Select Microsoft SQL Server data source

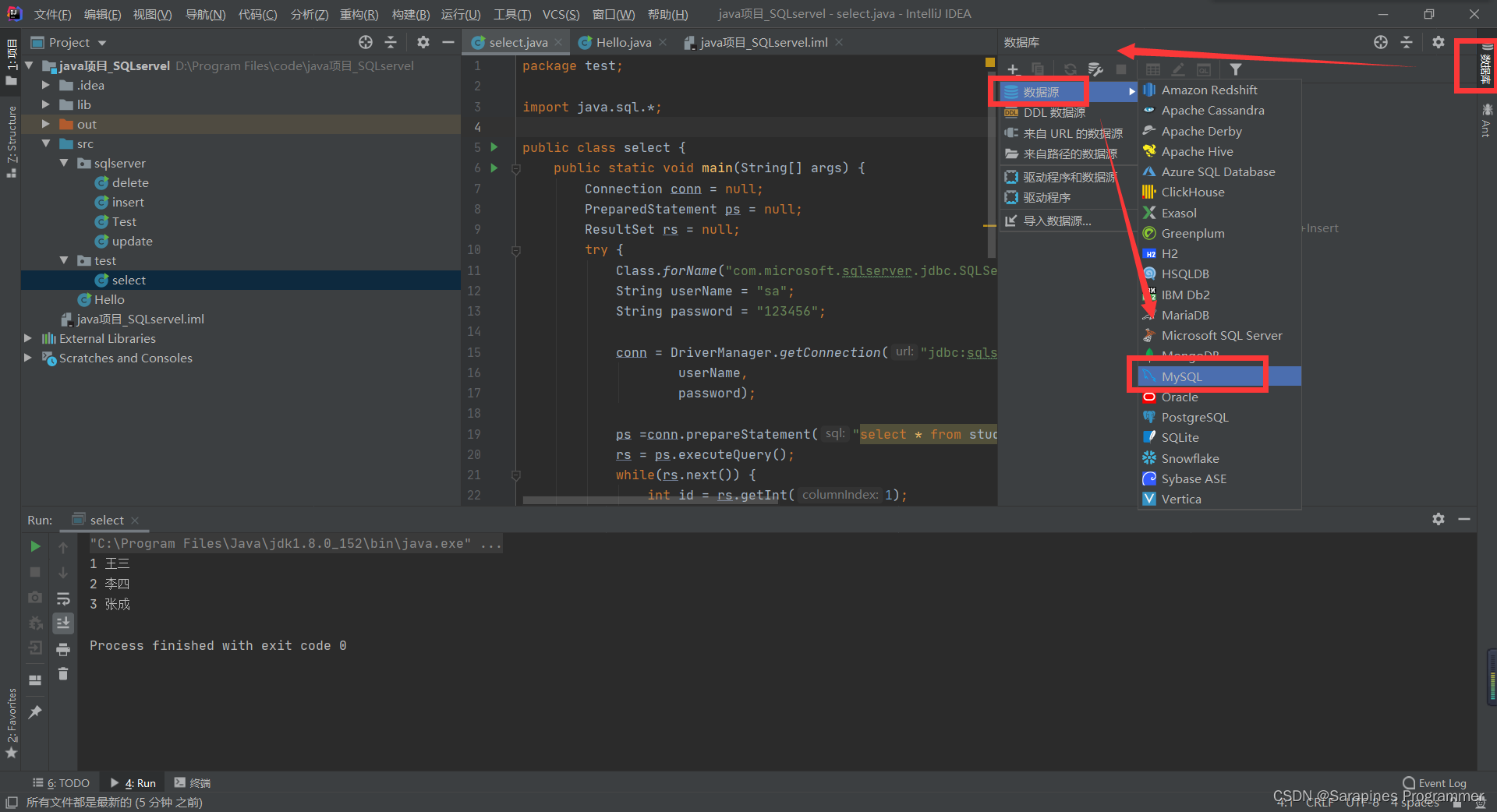pyautogui.click(x=1219, y=335)
